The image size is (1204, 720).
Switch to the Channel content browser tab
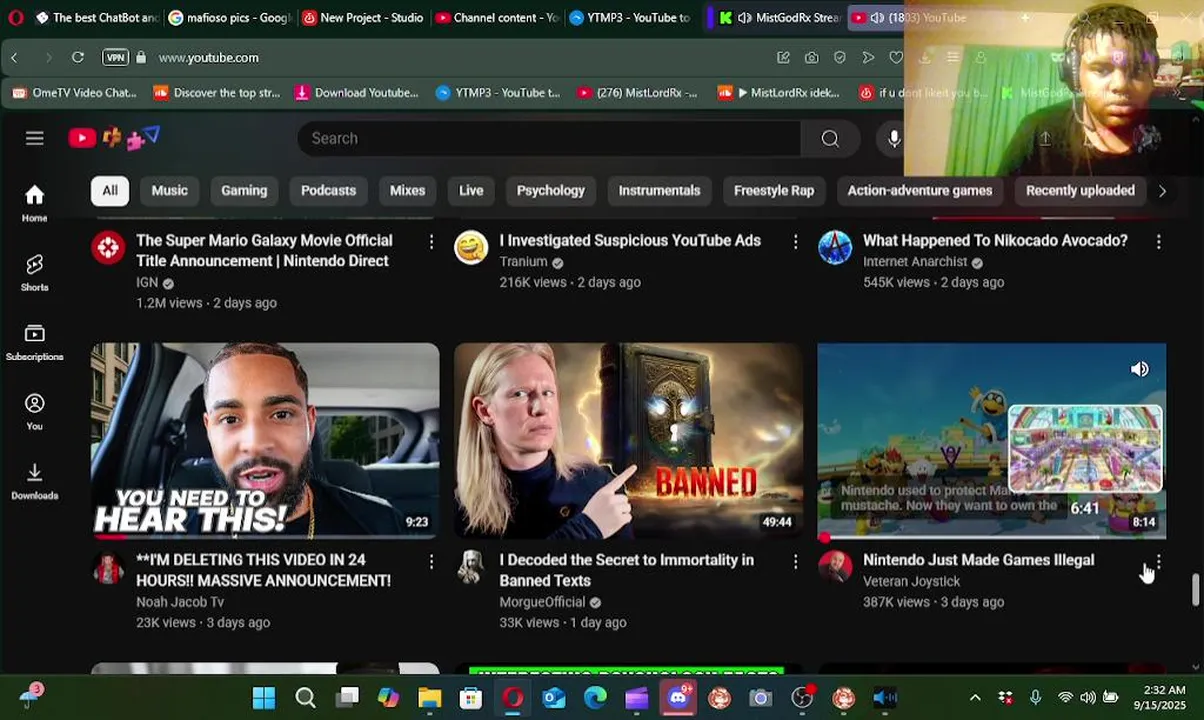[496, 17]
